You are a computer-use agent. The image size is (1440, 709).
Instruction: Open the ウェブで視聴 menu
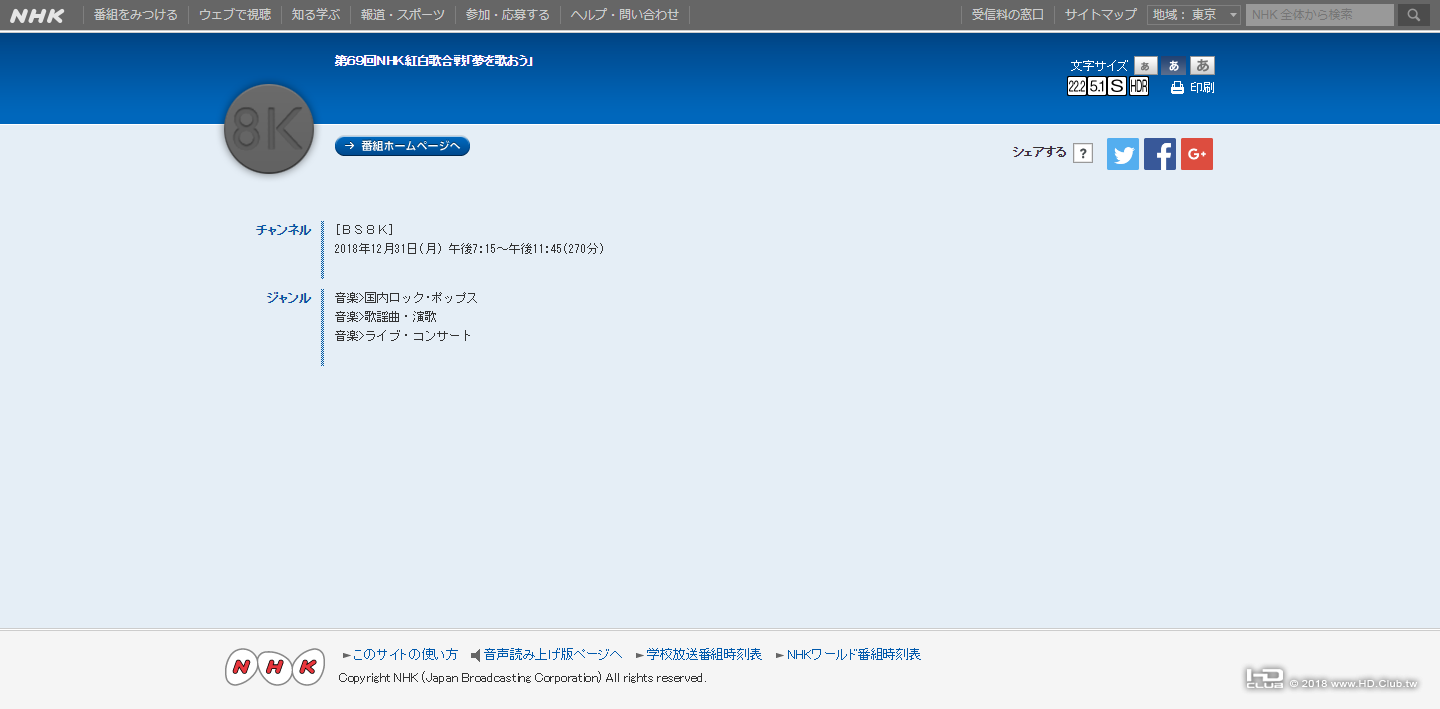[x=235, y=15]
